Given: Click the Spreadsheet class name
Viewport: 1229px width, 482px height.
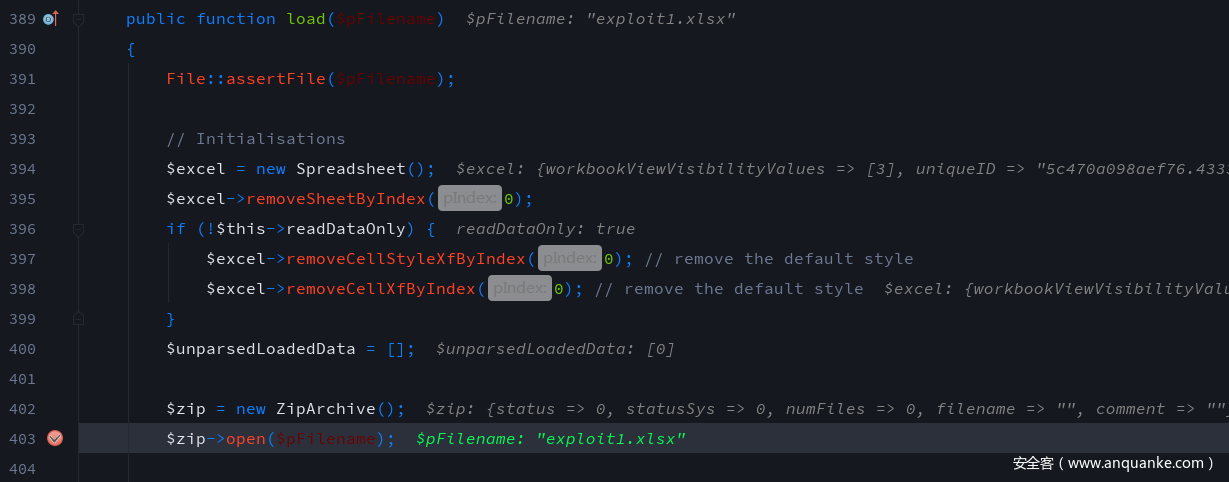Looking at the screenshot, I should click(x=350, y=169).
